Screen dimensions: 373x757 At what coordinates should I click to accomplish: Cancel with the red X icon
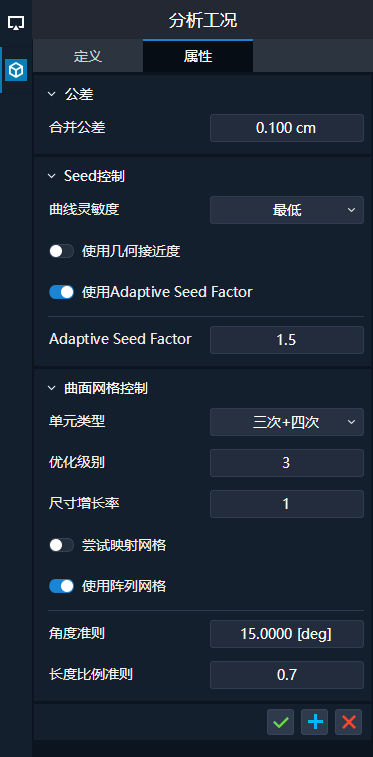[x=348, y=722]
